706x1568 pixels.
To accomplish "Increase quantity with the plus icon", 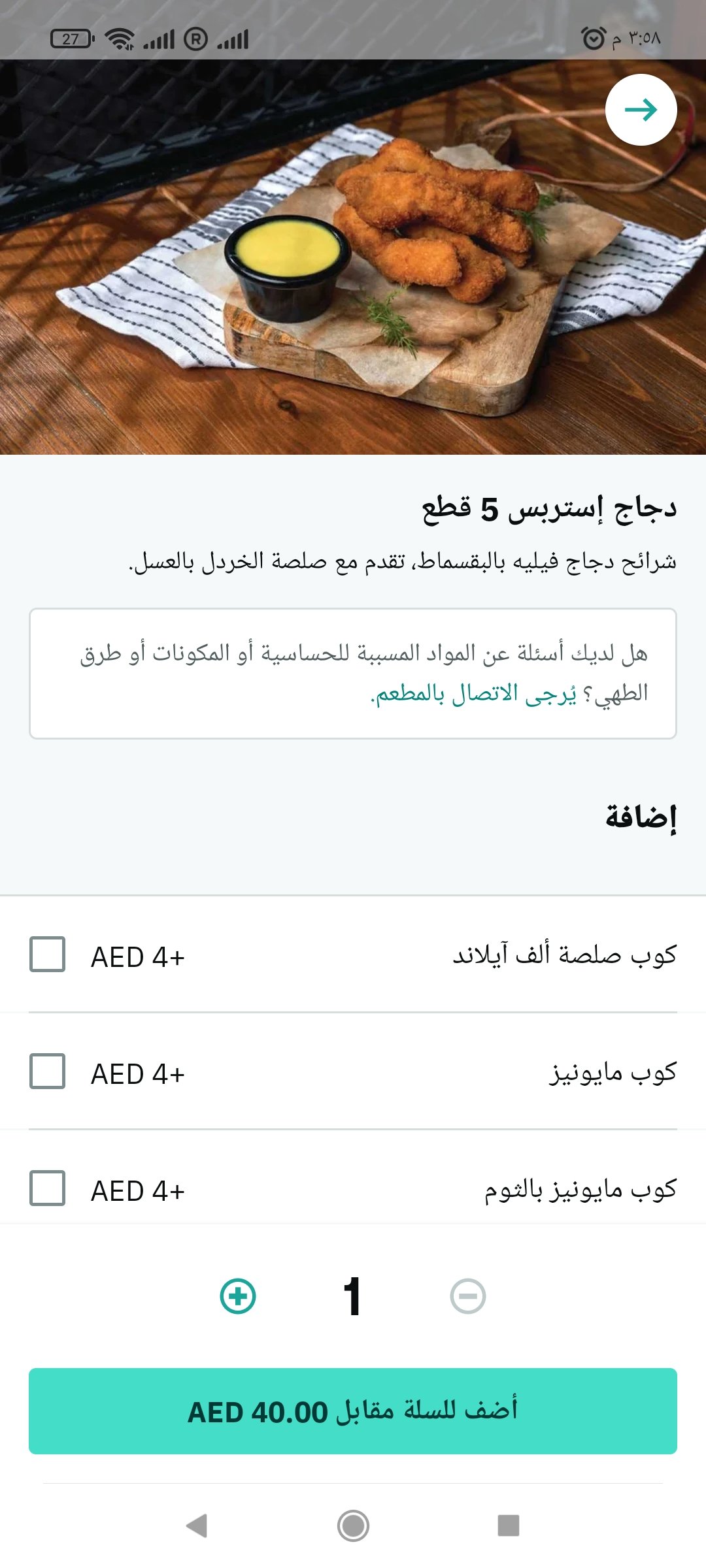I will pos(238,1296).
